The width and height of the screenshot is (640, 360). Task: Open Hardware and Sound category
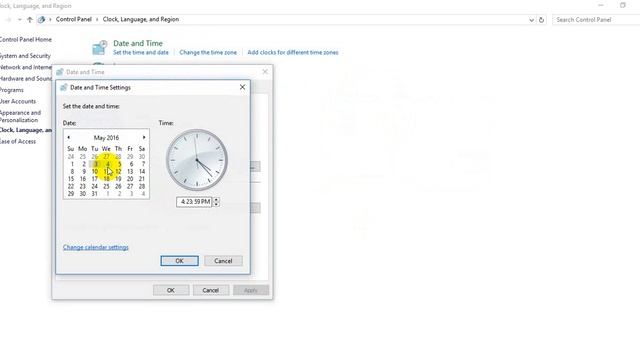[26, 78]
